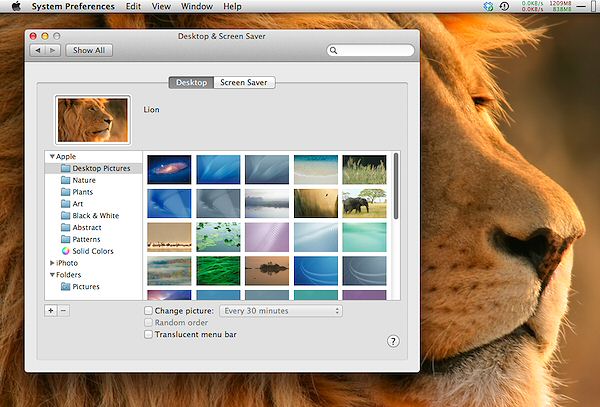Choose the teal green abstract wallpaper

pyautogui.click(x=364, y=237)
